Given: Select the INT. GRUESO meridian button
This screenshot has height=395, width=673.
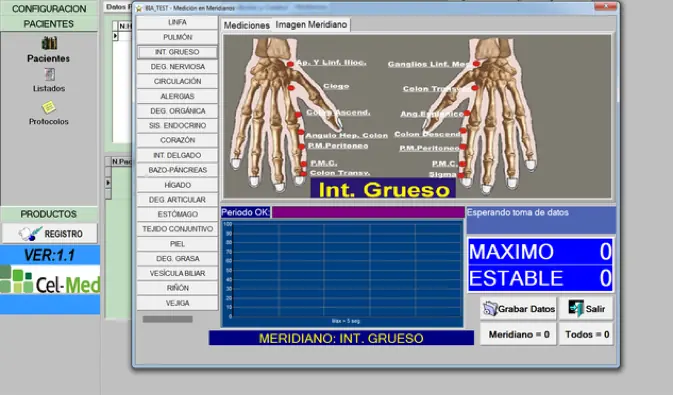Looking at the screenshot, I should pos(177,52).
